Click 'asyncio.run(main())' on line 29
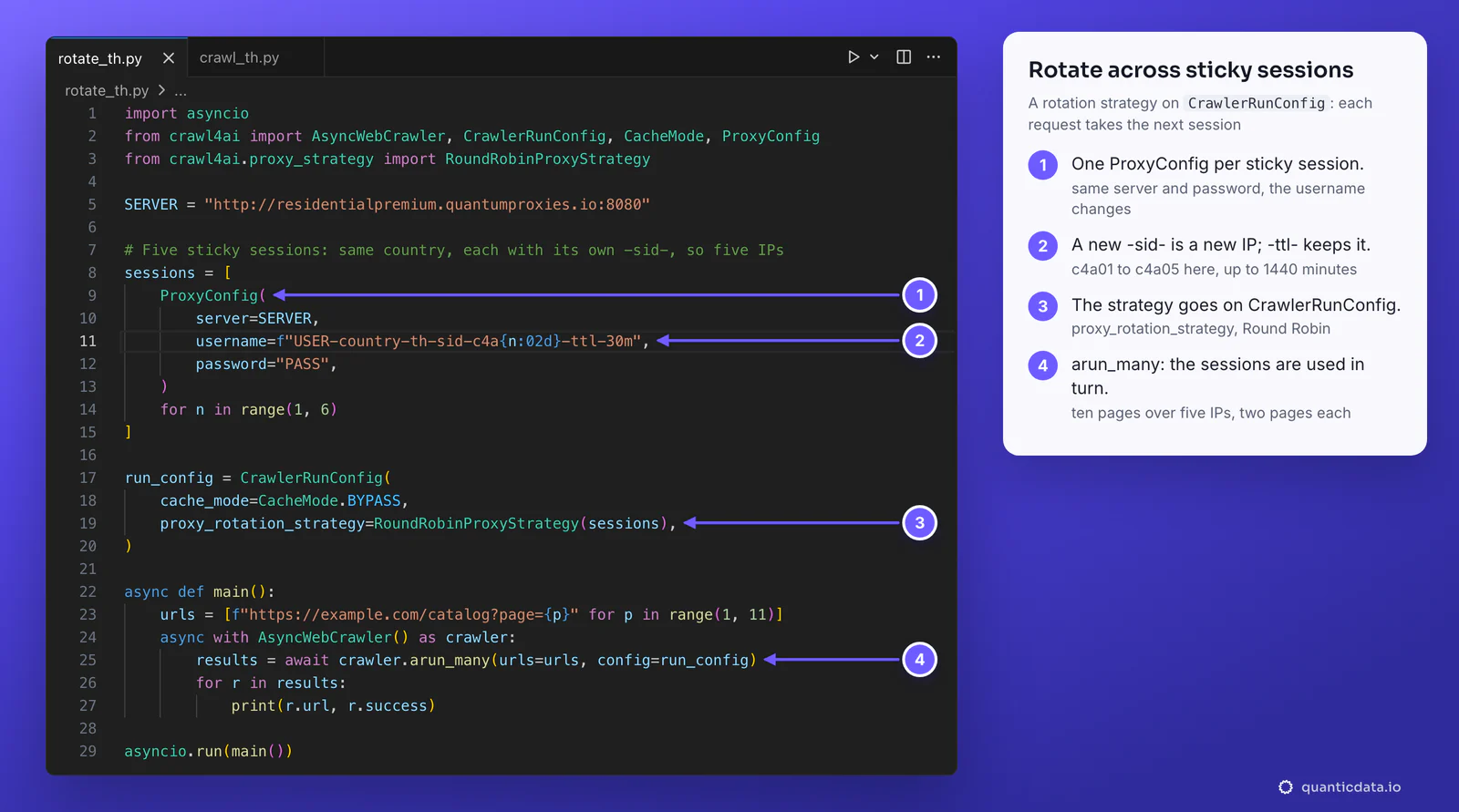Screen dimensions: 1459x812 pos(209,751)
